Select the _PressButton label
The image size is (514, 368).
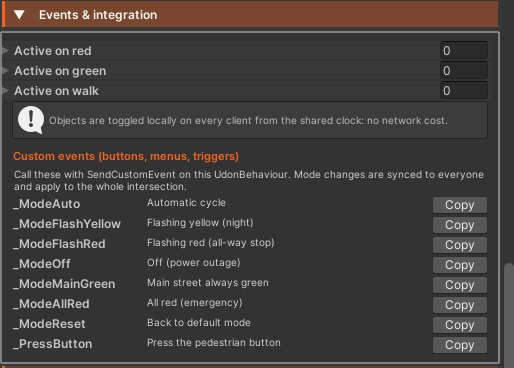[53, 344]
